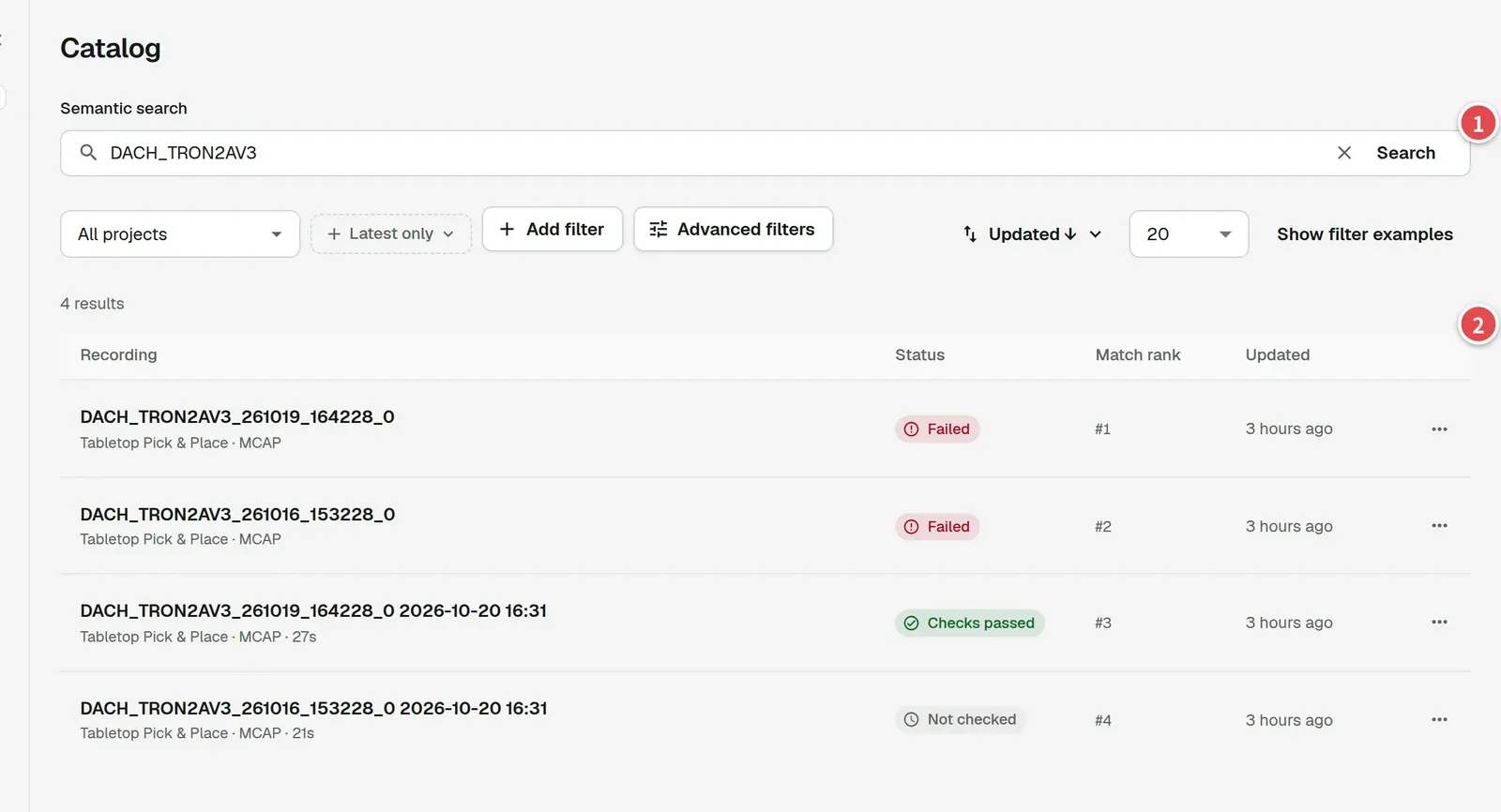Run the Search button
The height and width of the screenshot is (812, 1501).
(1405, 153)
